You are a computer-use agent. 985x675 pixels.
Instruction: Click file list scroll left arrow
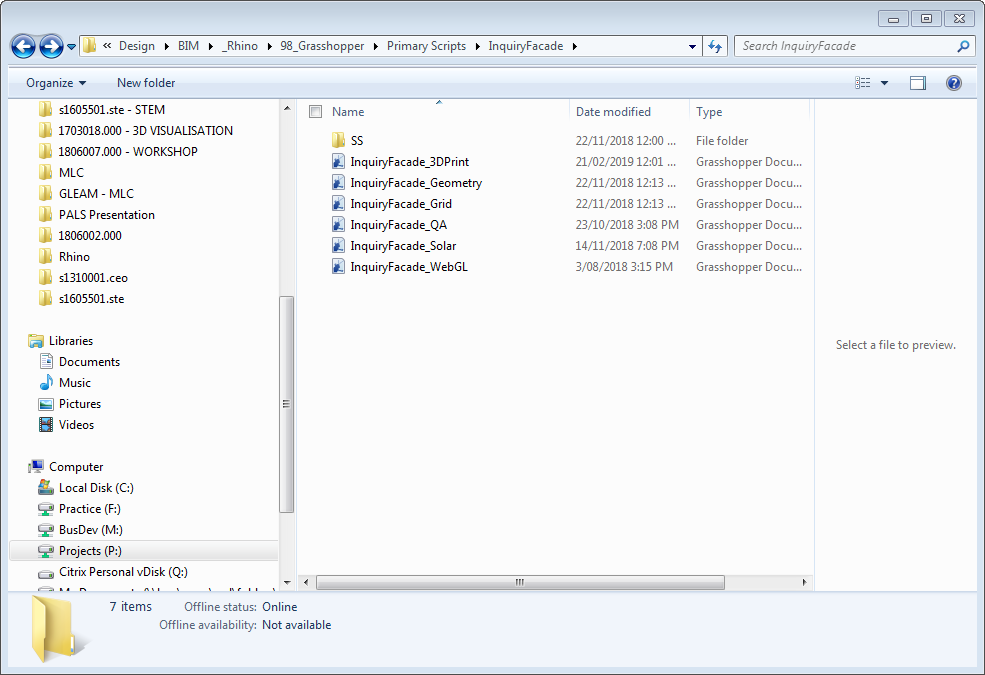point(306,582)
